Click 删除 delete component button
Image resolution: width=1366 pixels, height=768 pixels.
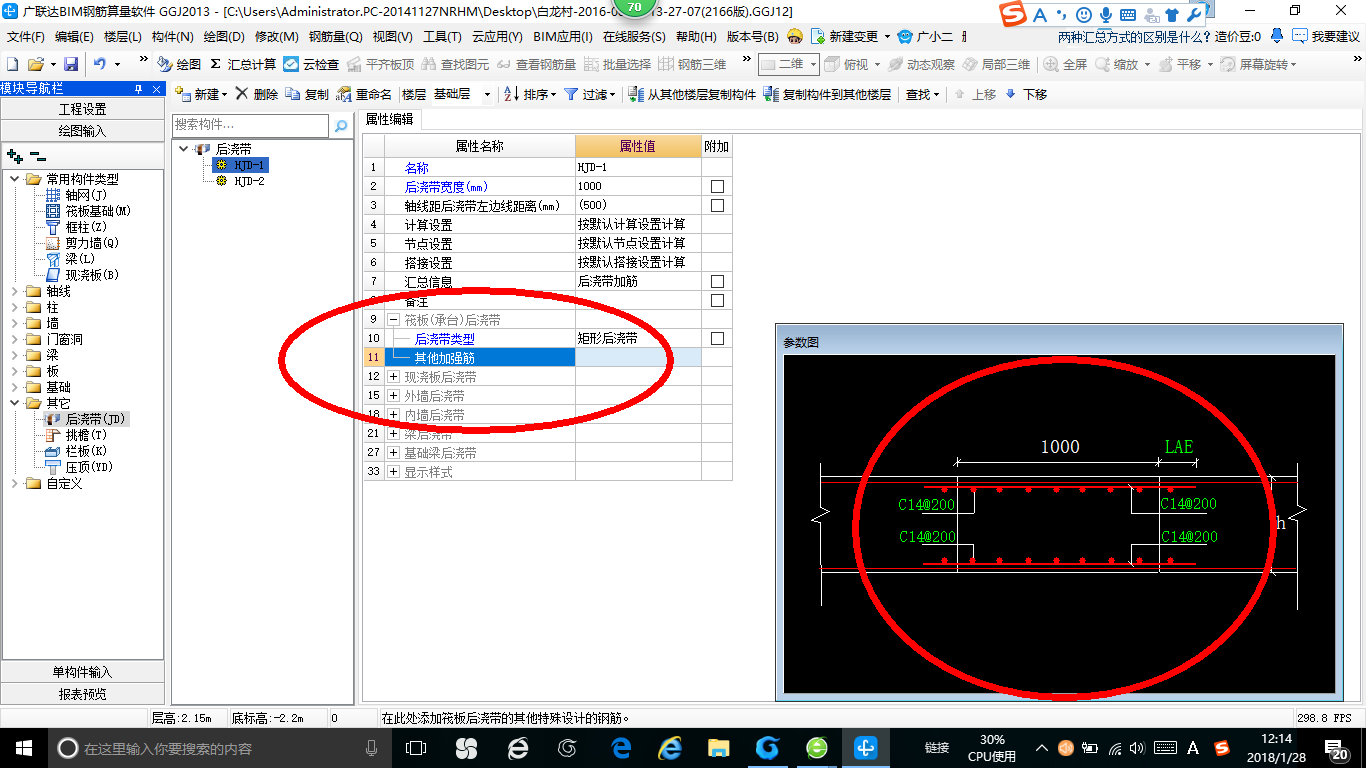pyautogui.click(x=257, y=94)
